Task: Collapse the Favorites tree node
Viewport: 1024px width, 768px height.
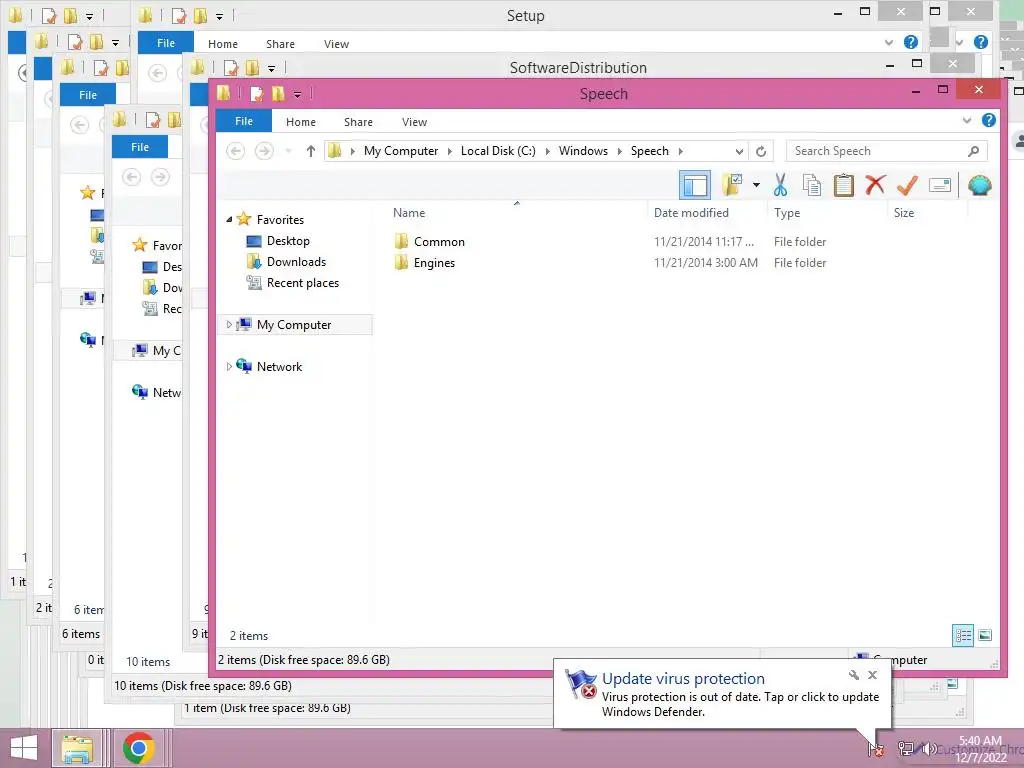Action: (x=229, y=219)
